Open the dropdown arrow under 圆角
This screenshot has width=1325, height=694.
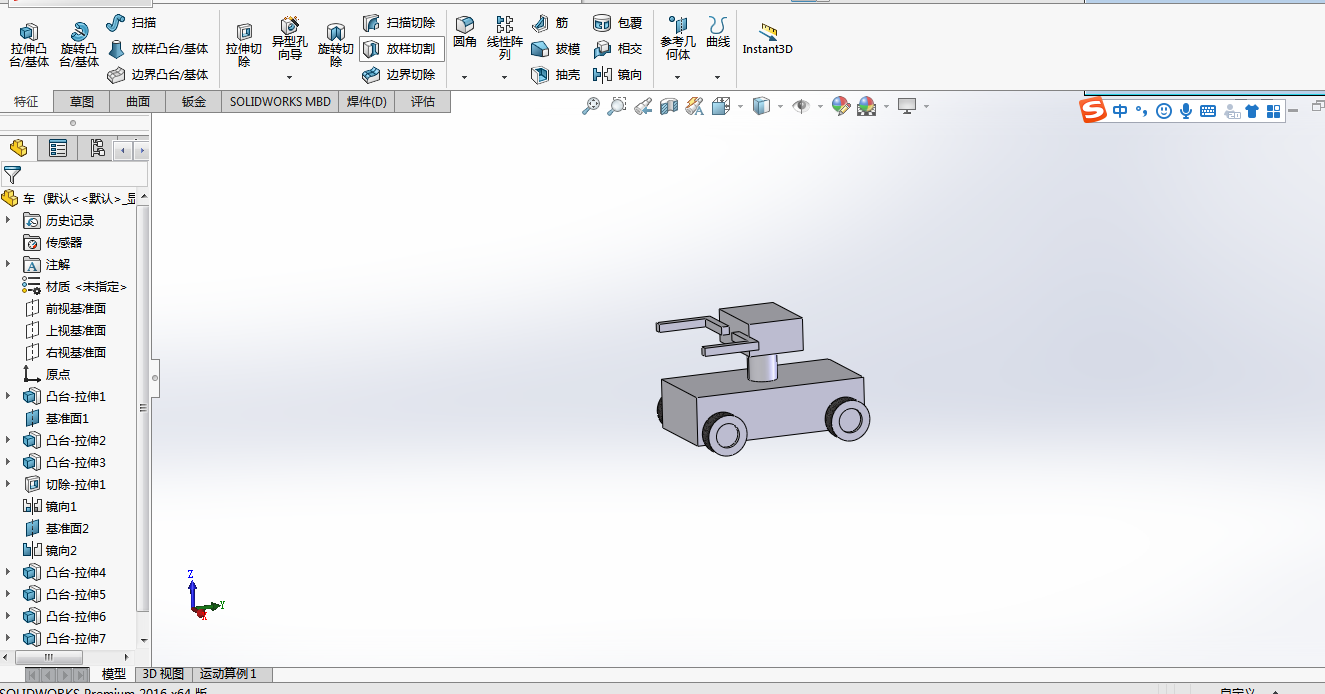[x=465, y=77]
